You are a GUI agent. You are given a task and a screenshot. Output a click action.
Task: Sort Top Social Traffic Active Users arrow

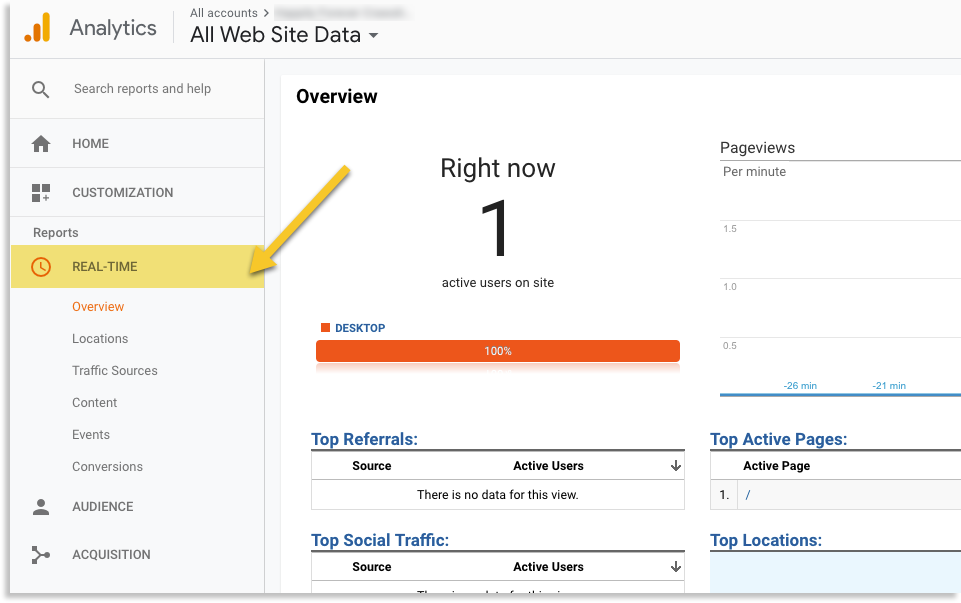(x=676, y=567)
